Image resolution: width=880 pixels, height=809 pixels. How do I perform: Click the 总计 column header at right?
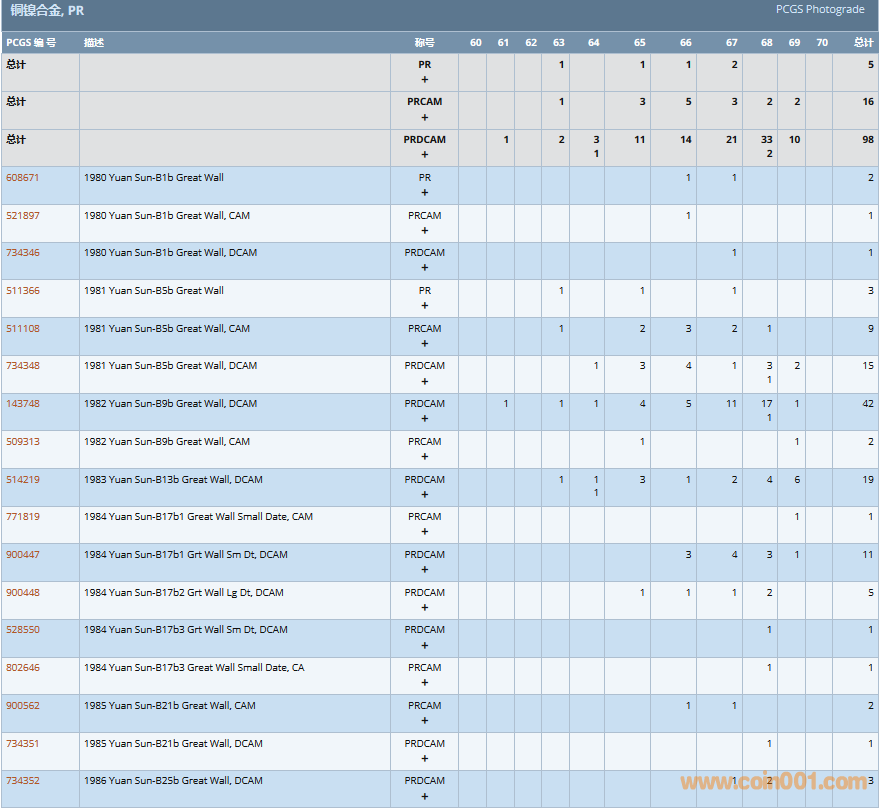click(x=863, y=43)
